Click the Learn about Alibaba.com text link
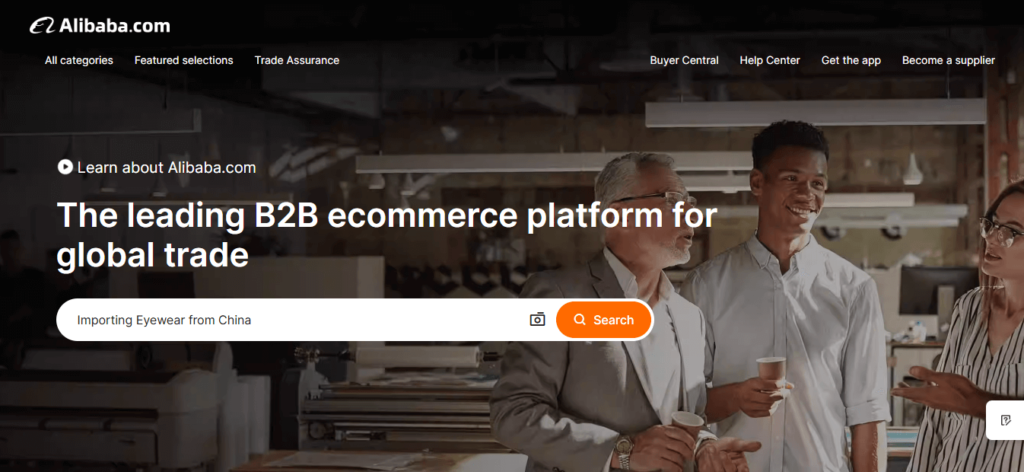Screen dimensions: 1024x472 (167, 168)
